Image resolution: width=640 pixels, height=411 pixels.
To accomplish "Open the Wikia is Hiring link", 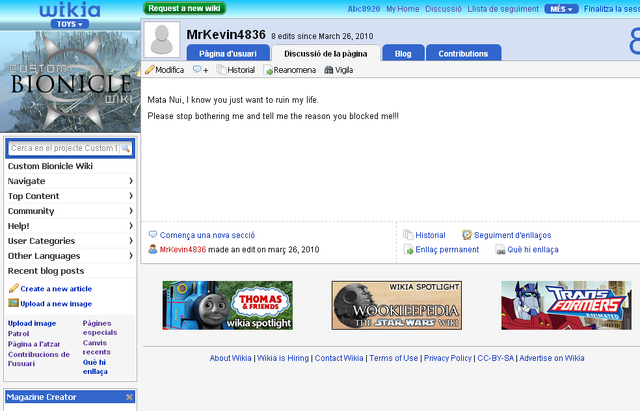I will coord(283,358).
